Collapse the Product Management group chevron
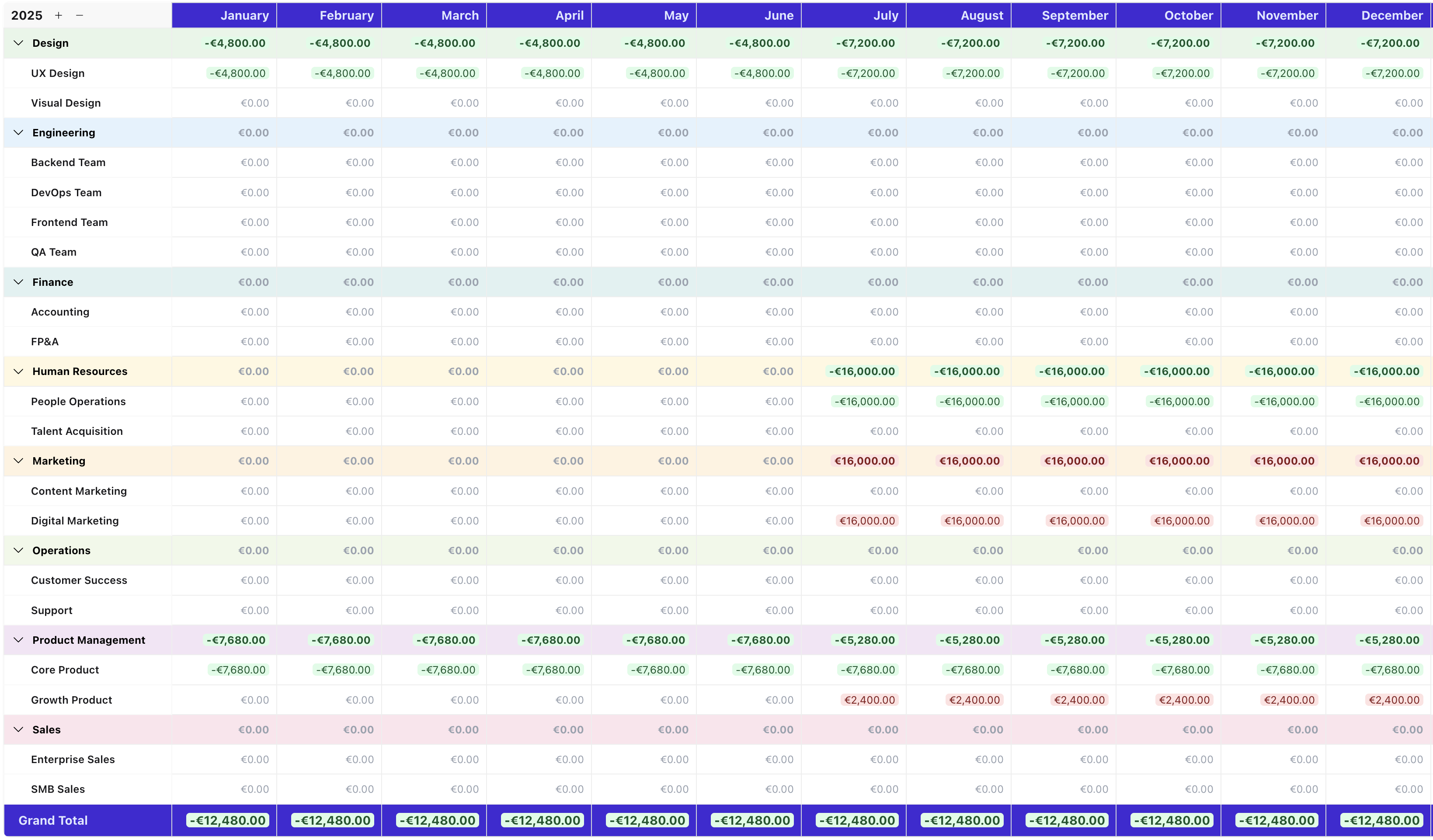Screen dimensions: 1433x840 (18, 640)
